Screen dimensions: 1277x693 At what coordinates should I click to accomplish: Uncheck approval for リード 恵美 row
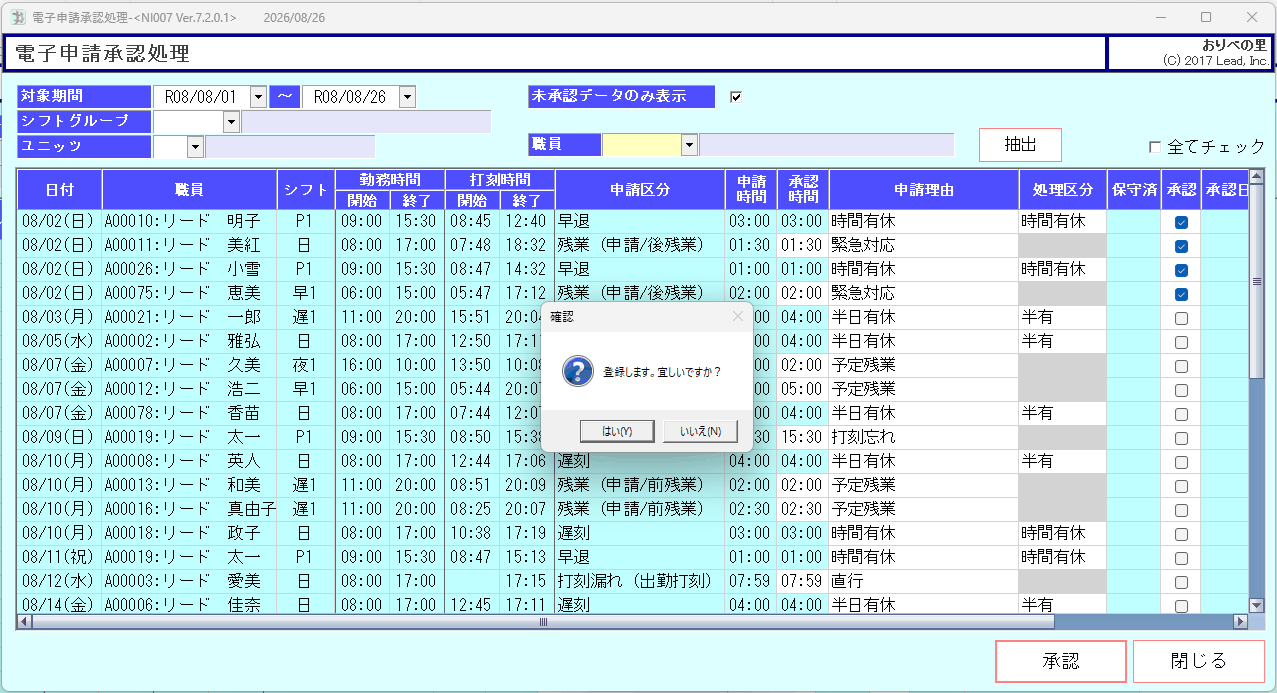click(1181, 294)
